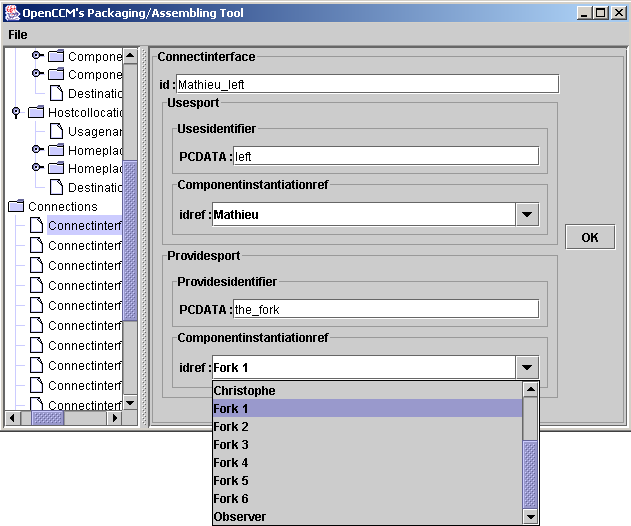631x526 pixels.
Task: Collapse the Hostcollocation tree node toggle
Action: click(x=16, y=112)
